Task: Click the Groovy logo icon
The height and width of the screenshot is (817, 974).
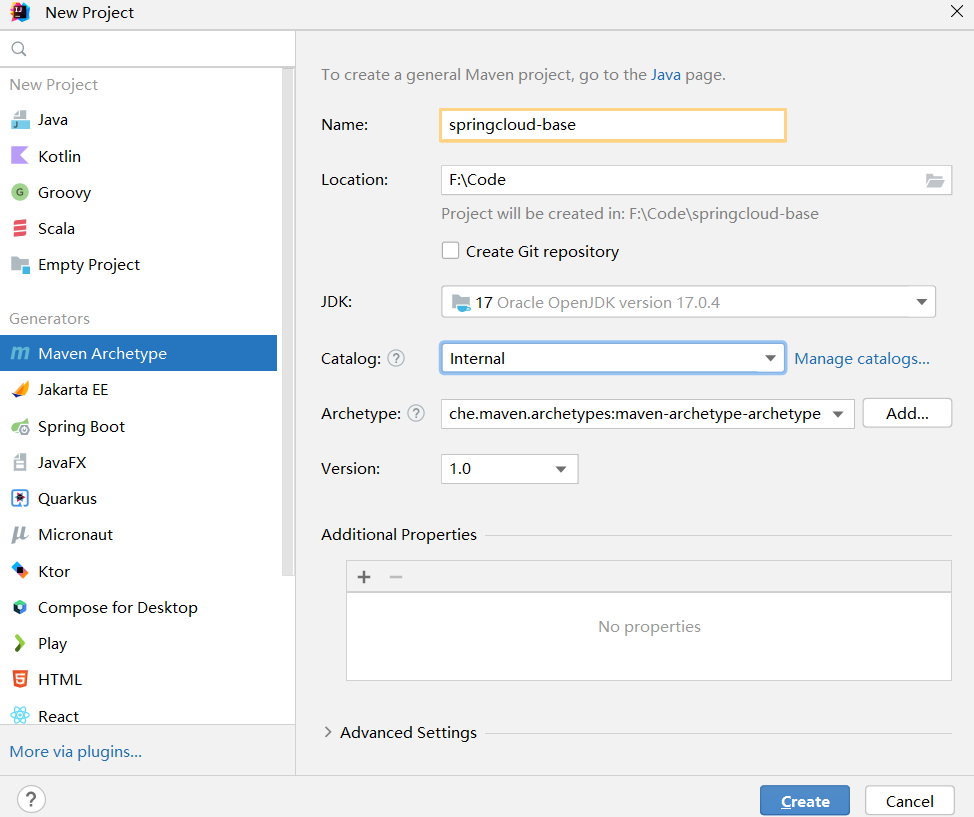Action: [20, 192]
